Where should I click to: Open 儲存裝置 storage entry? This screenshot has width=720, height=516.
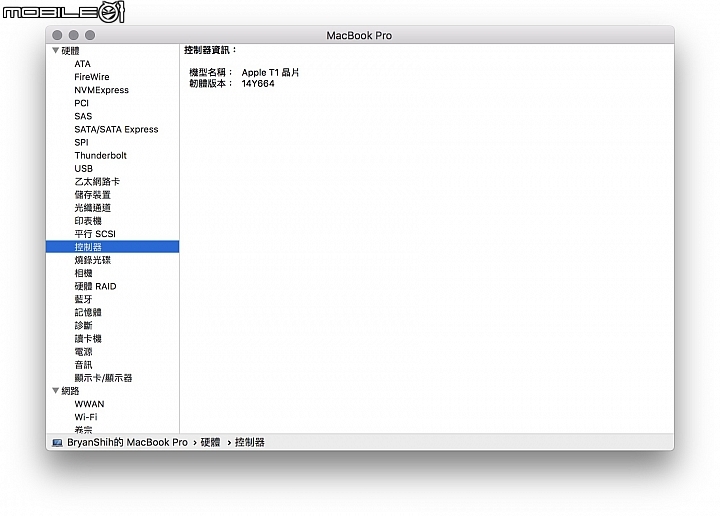pyautogui.click(x=92, y=195)
